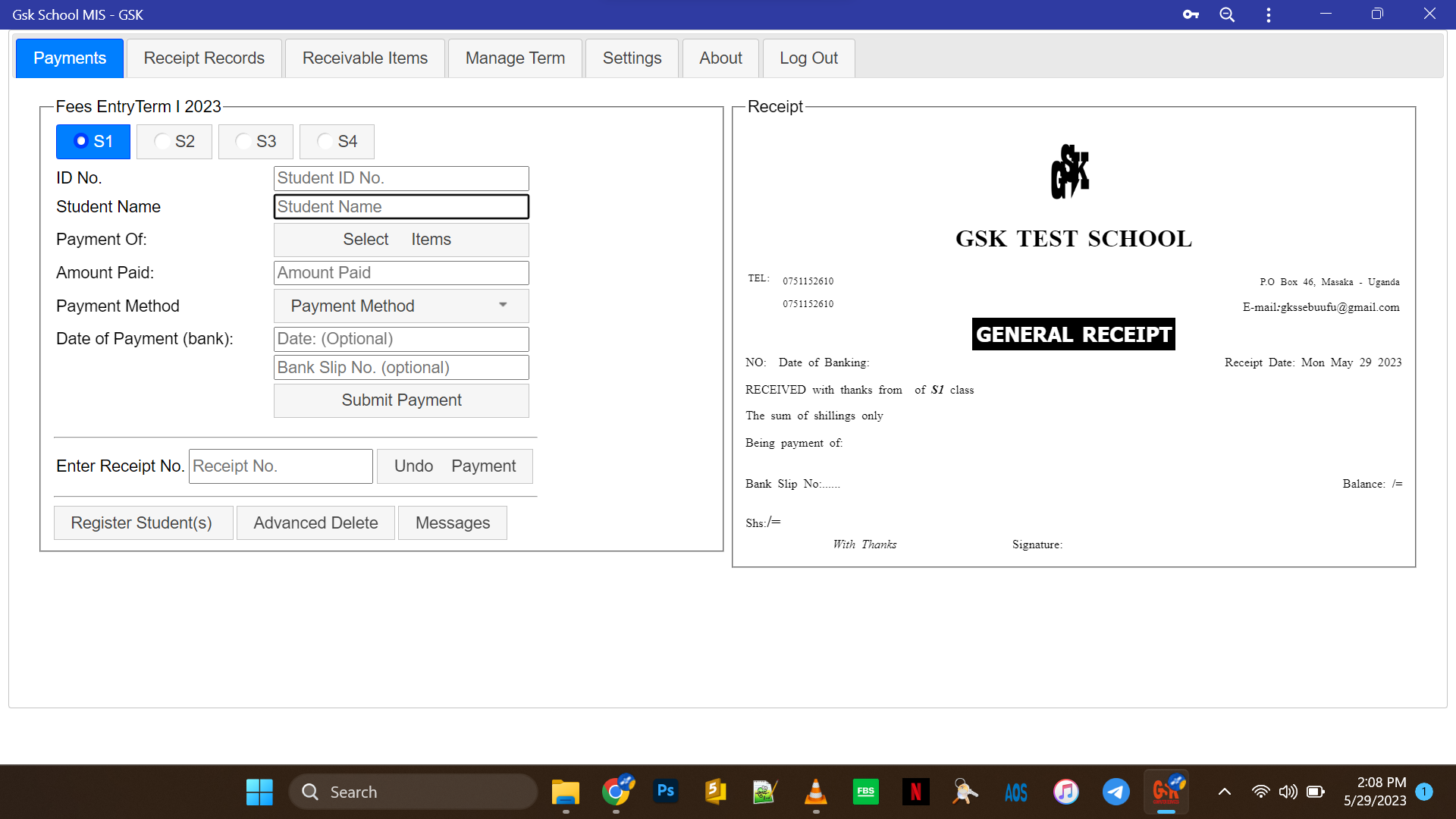
Task: Expand the Payment Method dropdown
Action: point(401,306)
